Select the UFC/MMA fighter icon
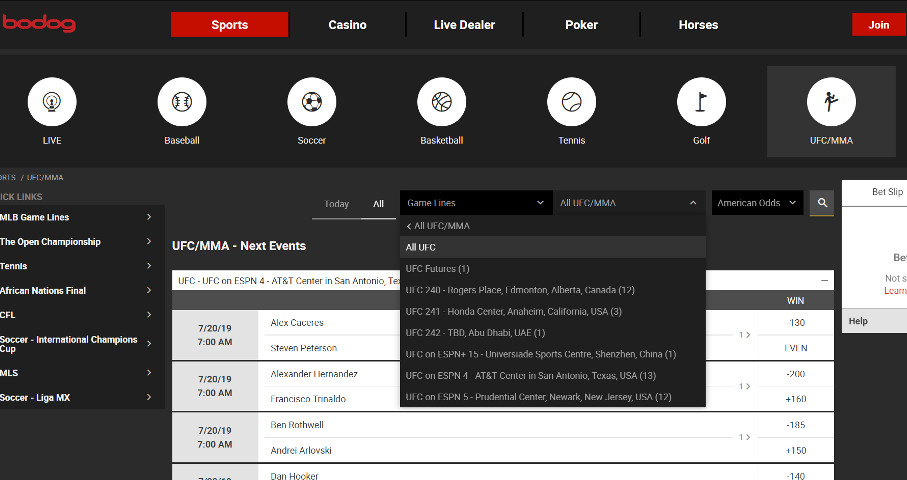This screenshot has width=907, height=480. coord(831,102)
